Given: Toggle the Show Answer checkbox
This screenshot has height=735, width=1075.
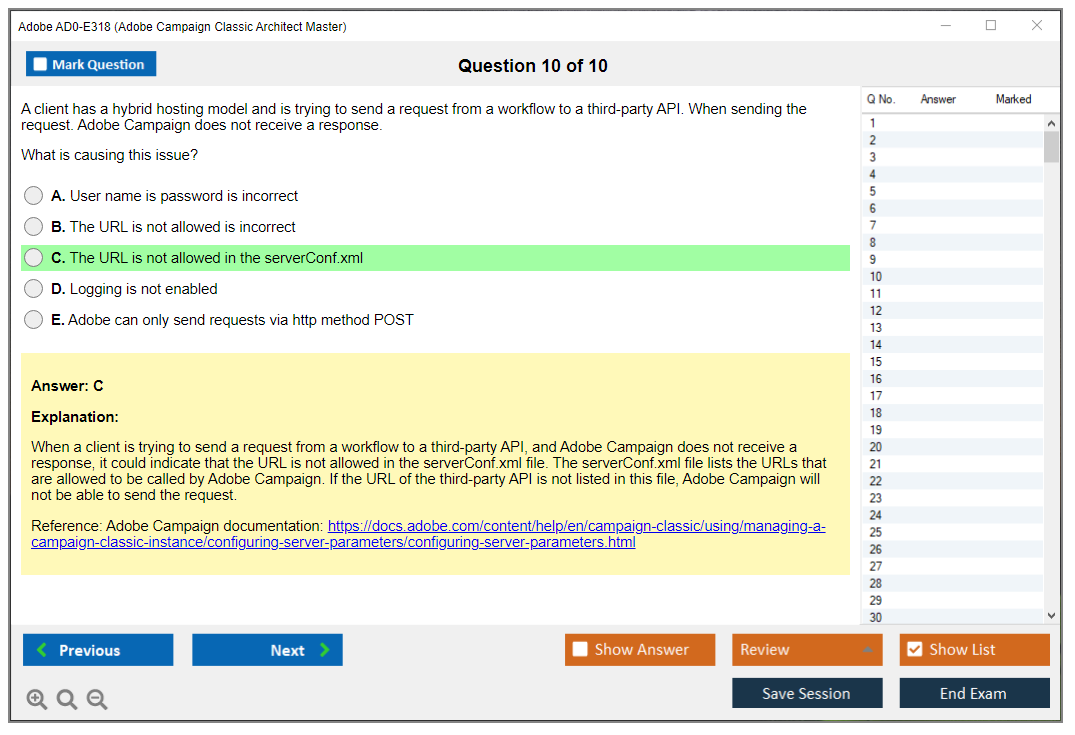Looking at the screenshot, I should pos(581,650).
